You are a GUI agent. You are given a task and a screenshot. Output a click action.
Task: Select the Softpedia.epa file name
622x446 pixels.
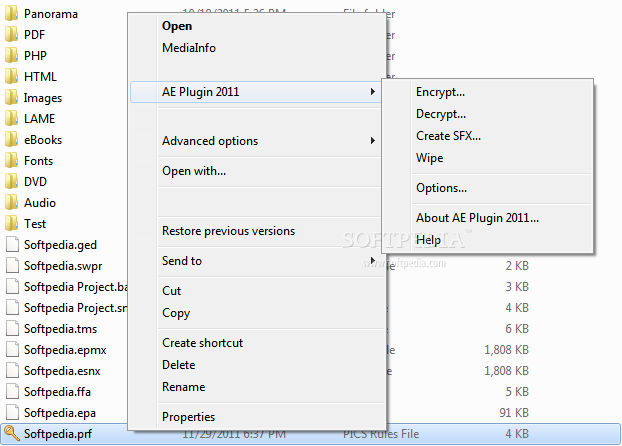pyautogui.click(x=60, y=413)
